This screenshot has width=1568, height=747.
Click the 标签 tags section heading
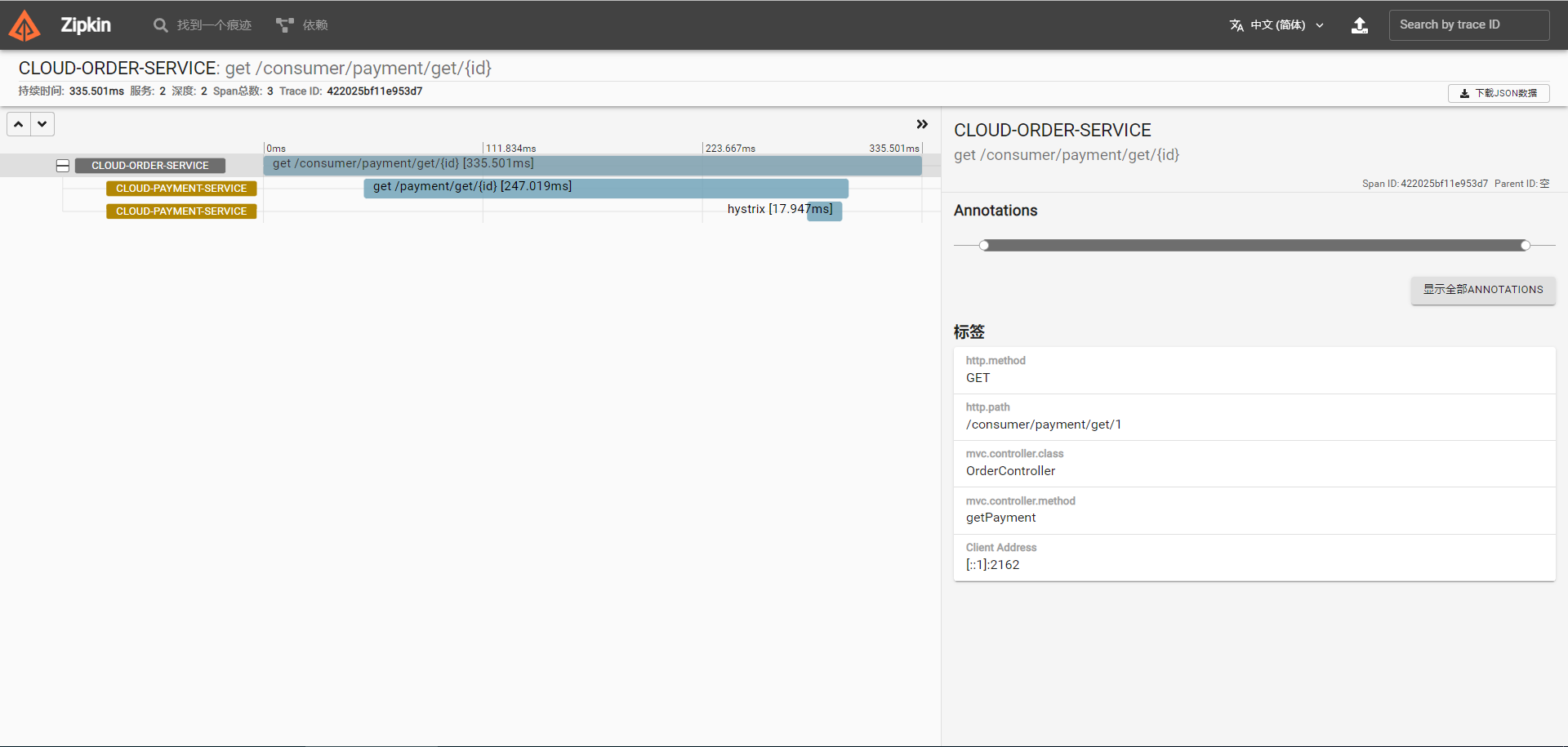coord(969,331)
